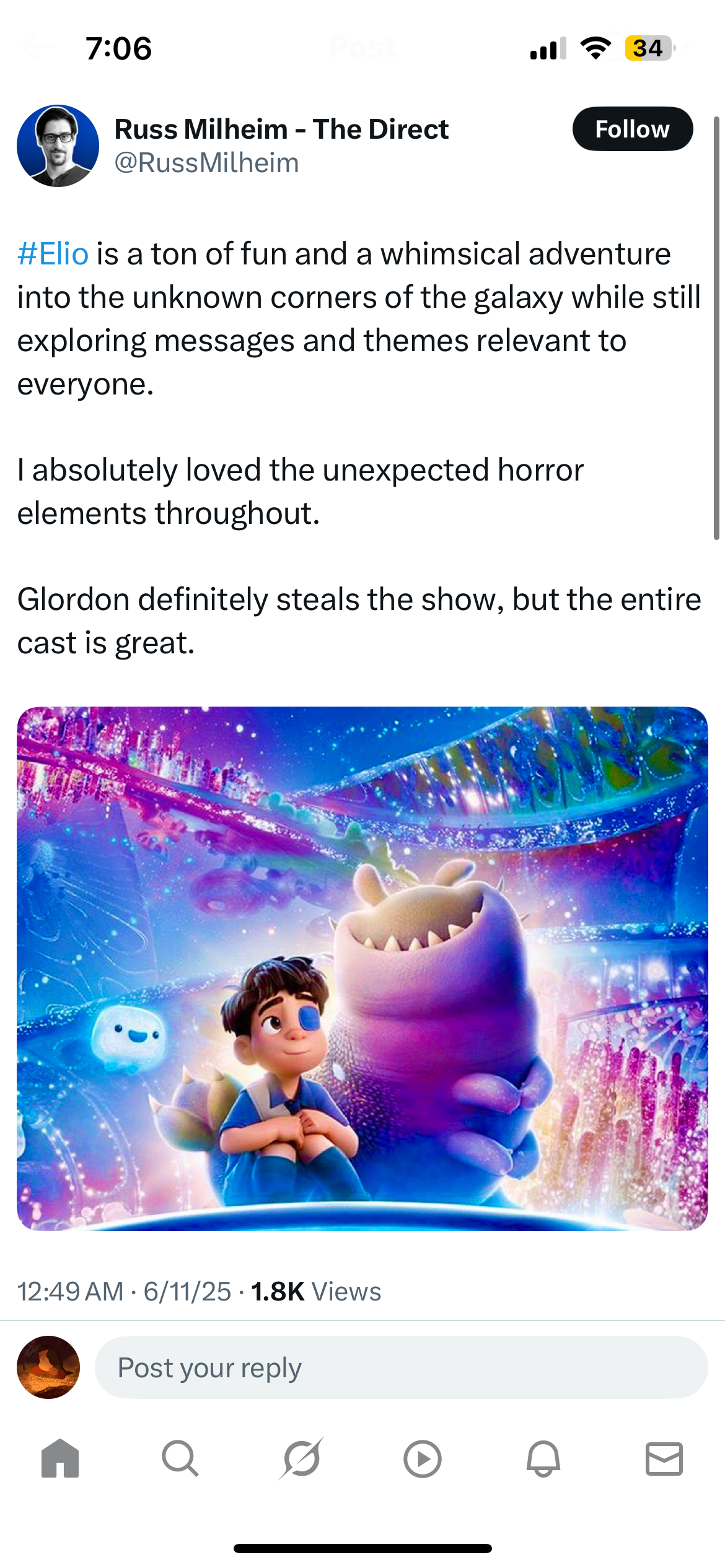Tap the faded back arrow icon
This screenshot has height=1568, width=725.
tap(37, 47)
